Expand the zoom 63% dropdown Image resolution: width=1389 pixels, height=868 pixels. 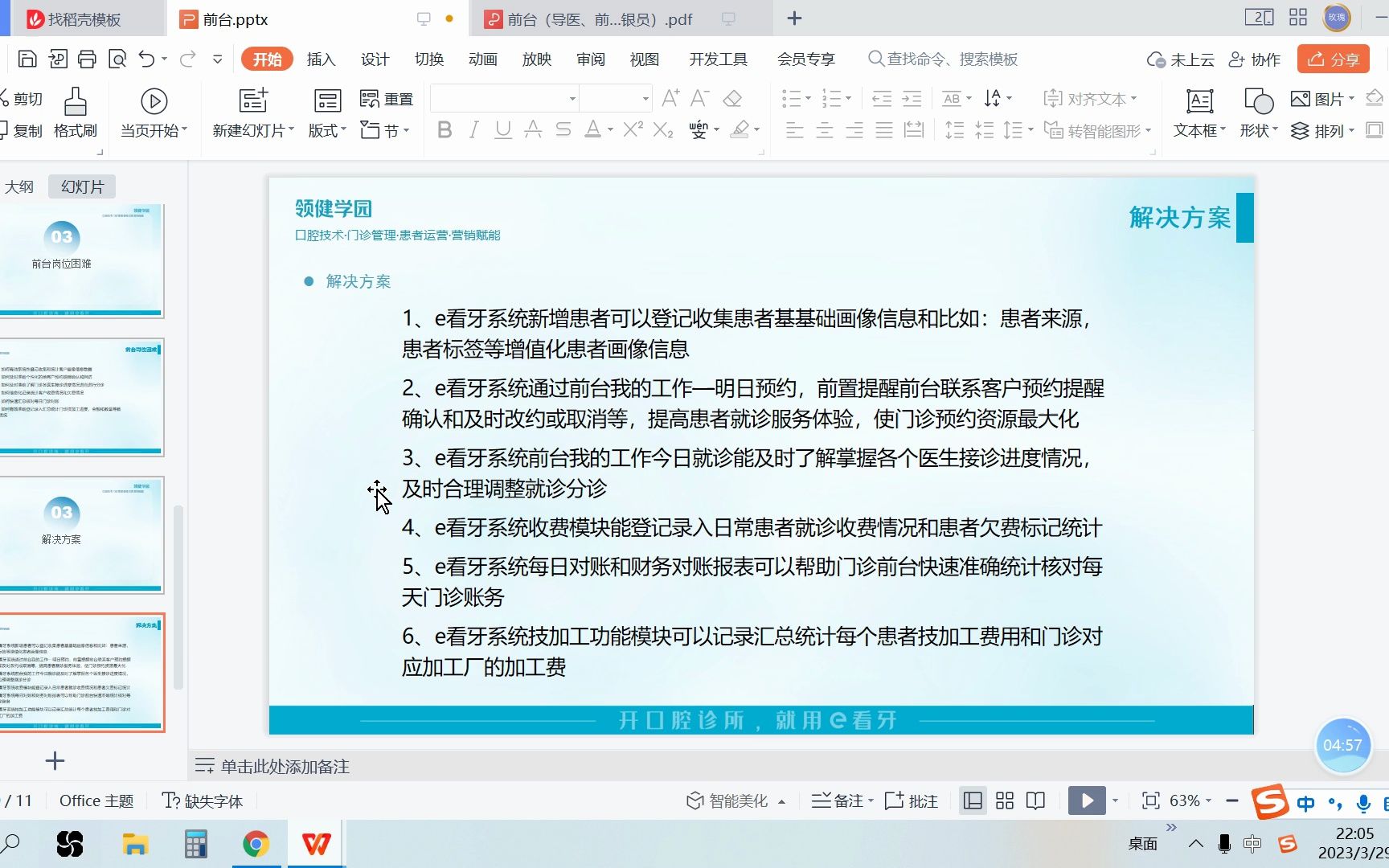click(1208, 800)
